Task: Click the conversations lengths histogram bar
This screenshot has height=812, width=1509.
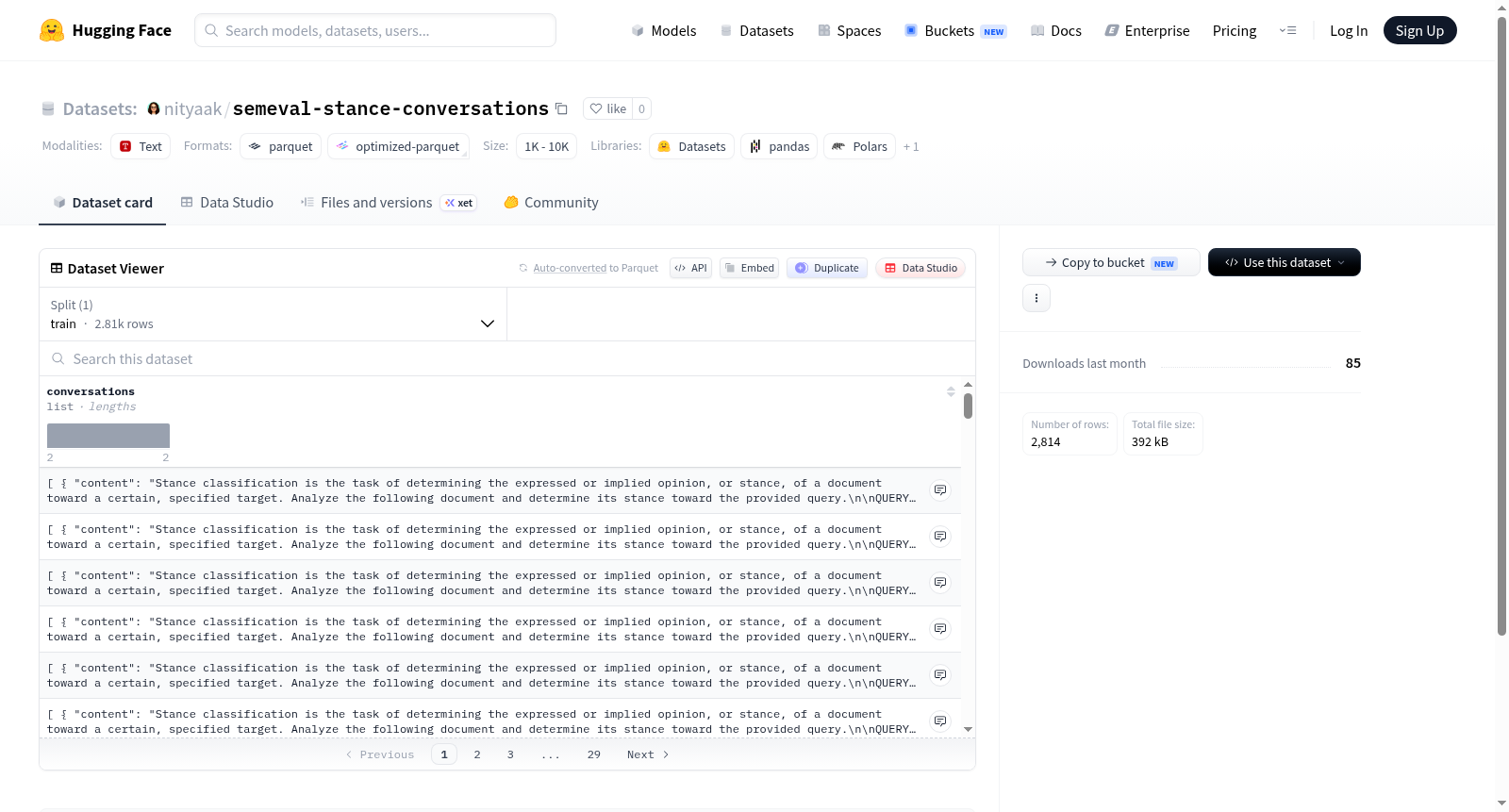Action: coord(108,436)
